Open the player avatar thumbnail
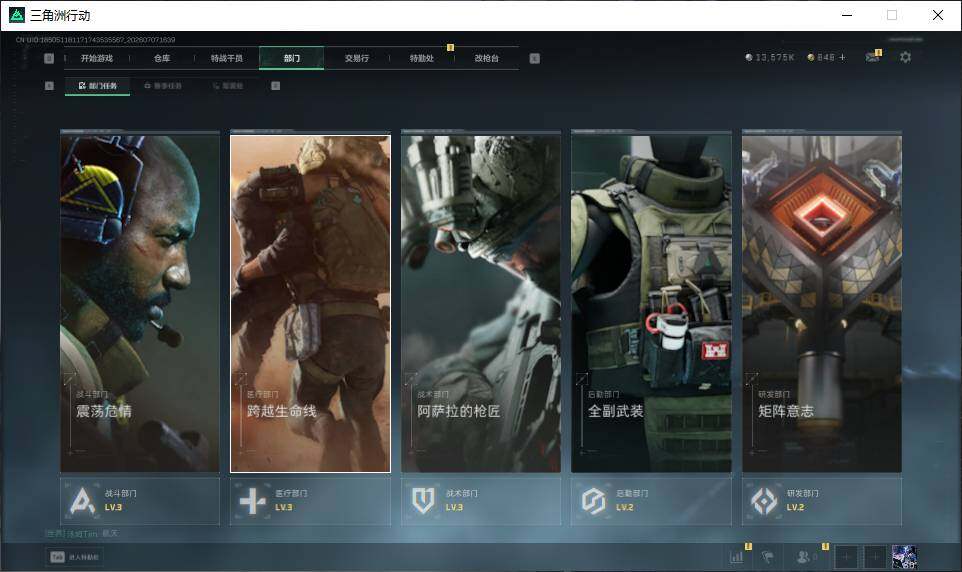Image resolution: width=962 pixels, height=572 pixels. pos(904,557)
